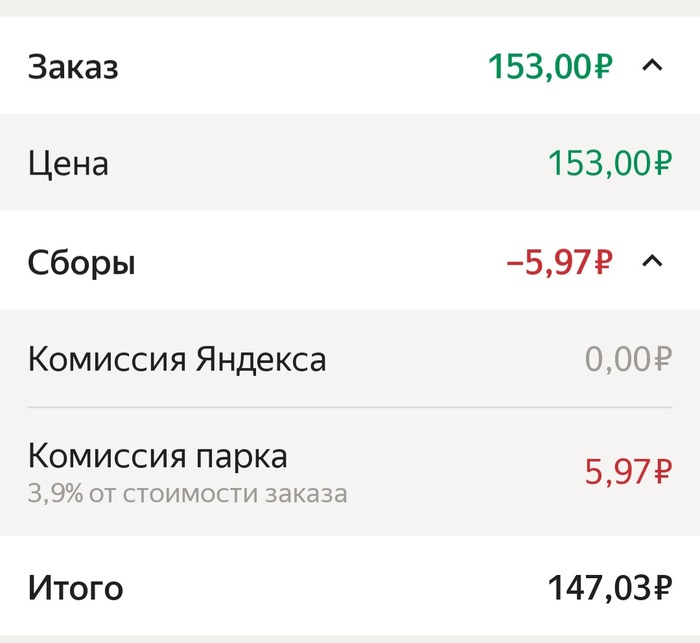Click the red 5,97₽ park commission amount
Viewport: 700px width, 643px height.
628,470
